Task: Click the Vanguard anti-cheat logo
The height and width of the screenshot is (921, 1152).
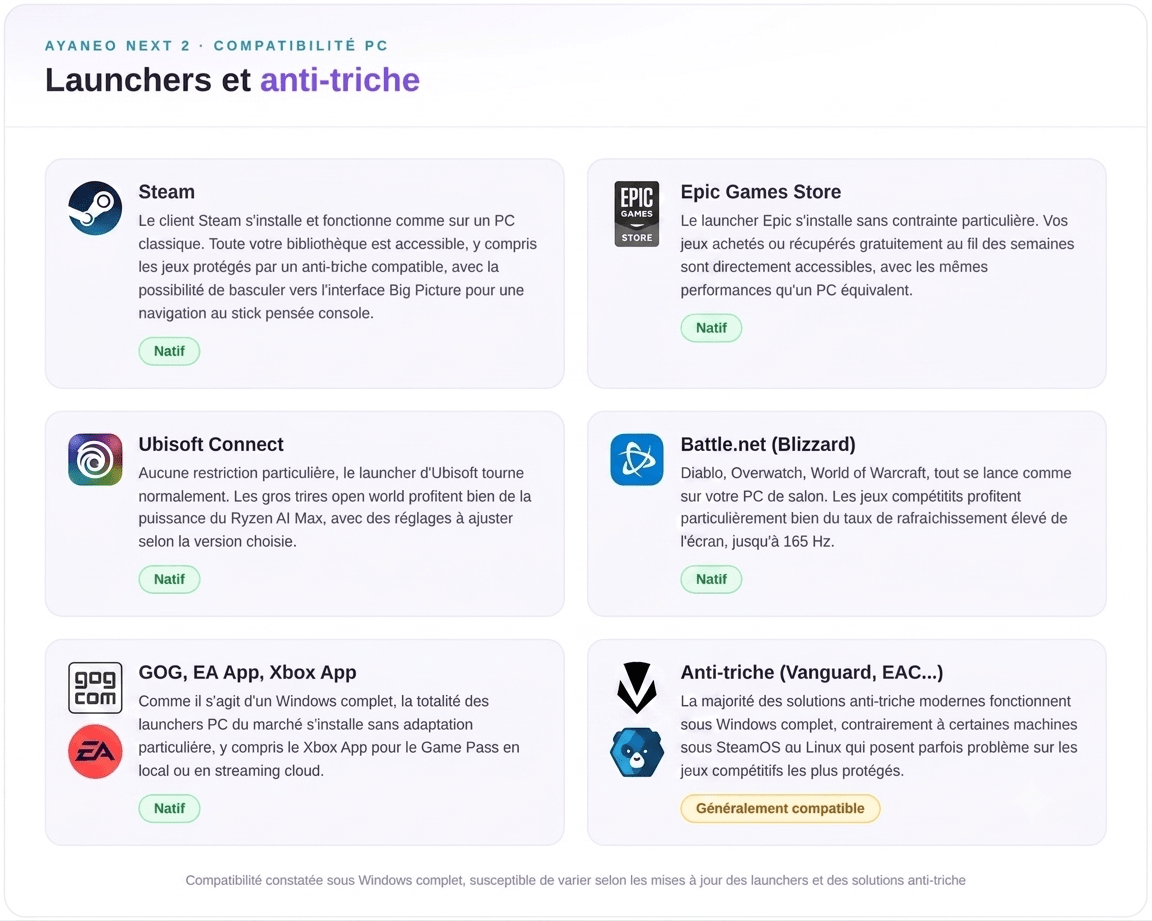Action: [x=636, y=687]
